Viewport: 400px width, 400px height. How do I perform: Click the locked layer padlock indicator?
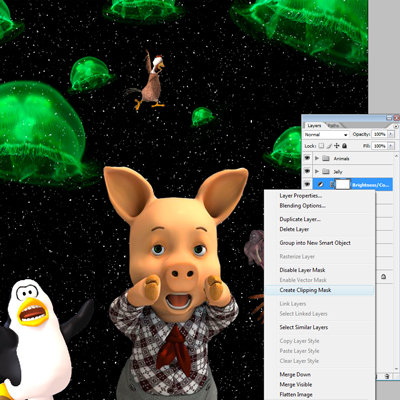click(383, 277)
